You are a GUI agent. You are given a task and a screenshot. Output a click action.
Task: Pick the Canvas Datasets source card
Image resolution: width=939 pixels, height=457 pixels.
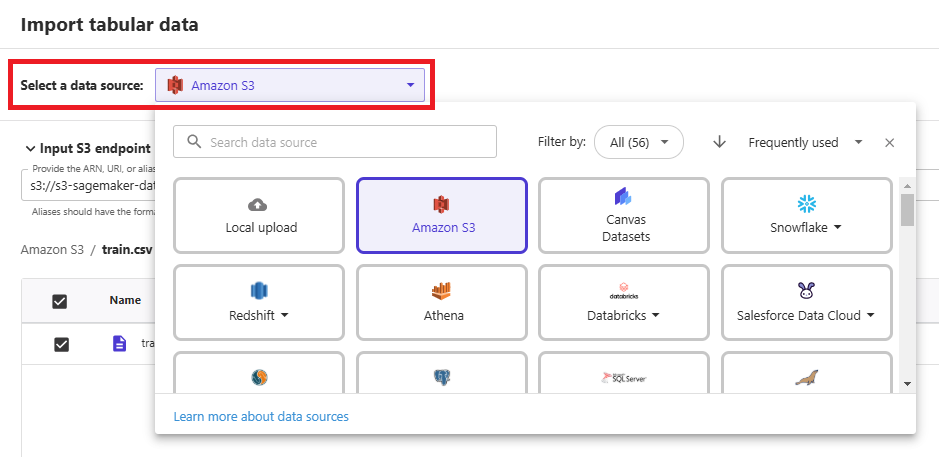click(x=624, y=216)
